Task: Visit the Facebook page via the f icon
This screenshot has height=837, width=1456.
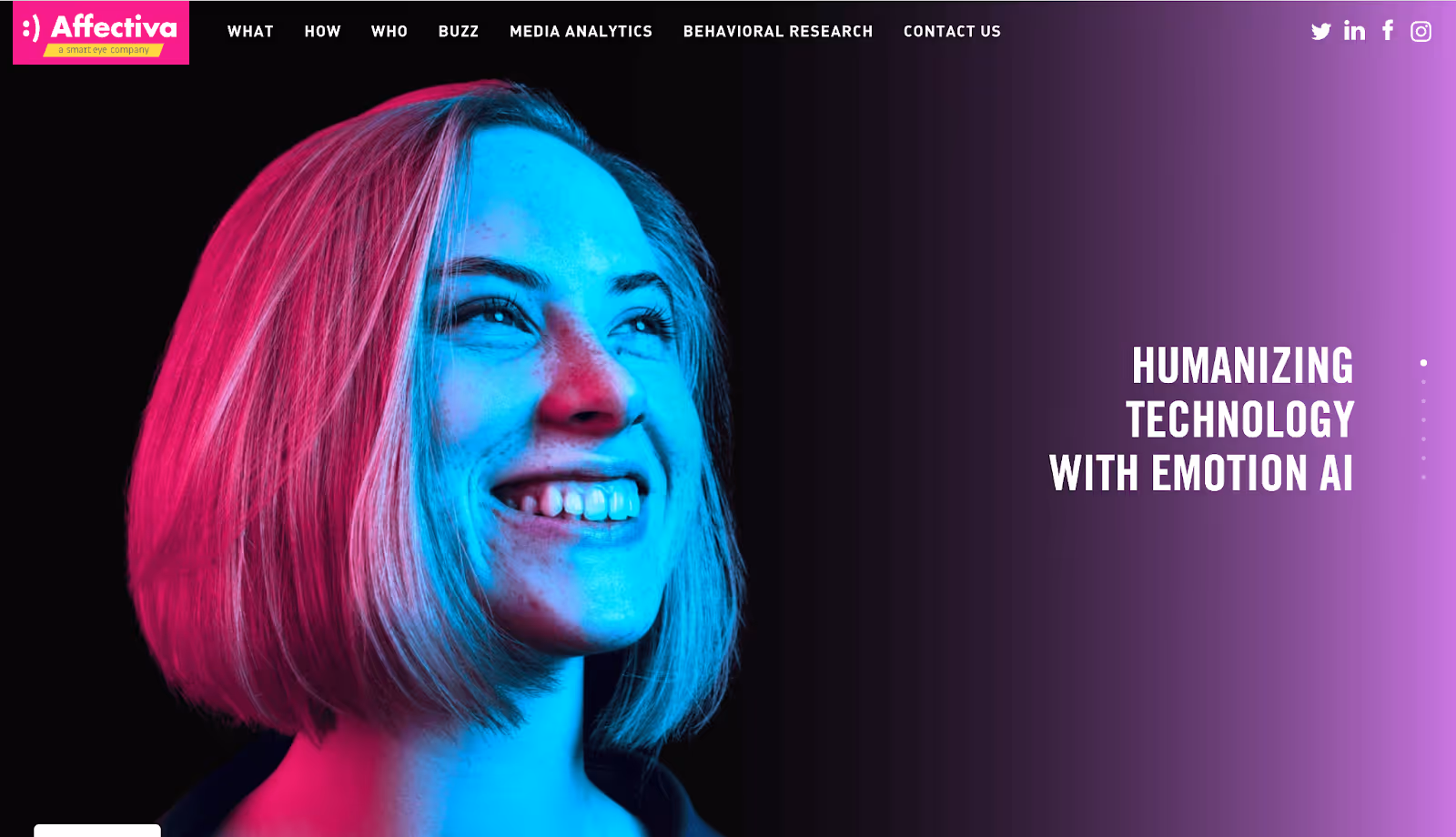Action: (x=1388, y=30)
